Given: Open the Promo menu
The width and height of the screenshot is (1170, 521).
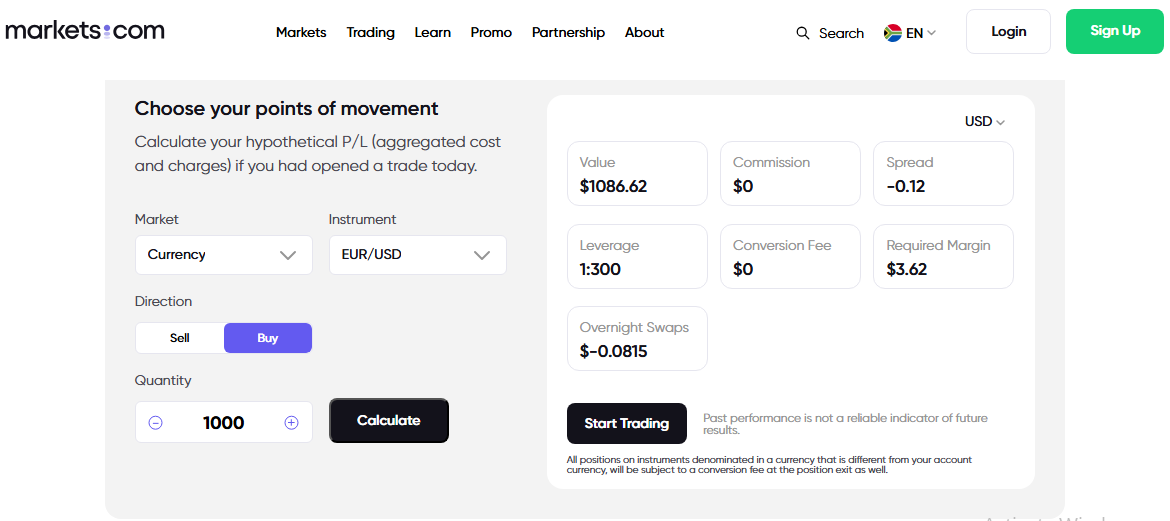Looking at the screenshot, I should pyautogui.click(x=491, y=32).
